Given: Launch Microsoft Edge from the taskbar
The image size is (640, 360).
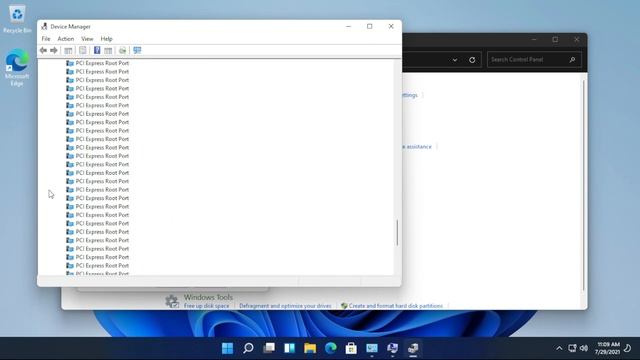Looking at the screenshot, I should point(331,348).
